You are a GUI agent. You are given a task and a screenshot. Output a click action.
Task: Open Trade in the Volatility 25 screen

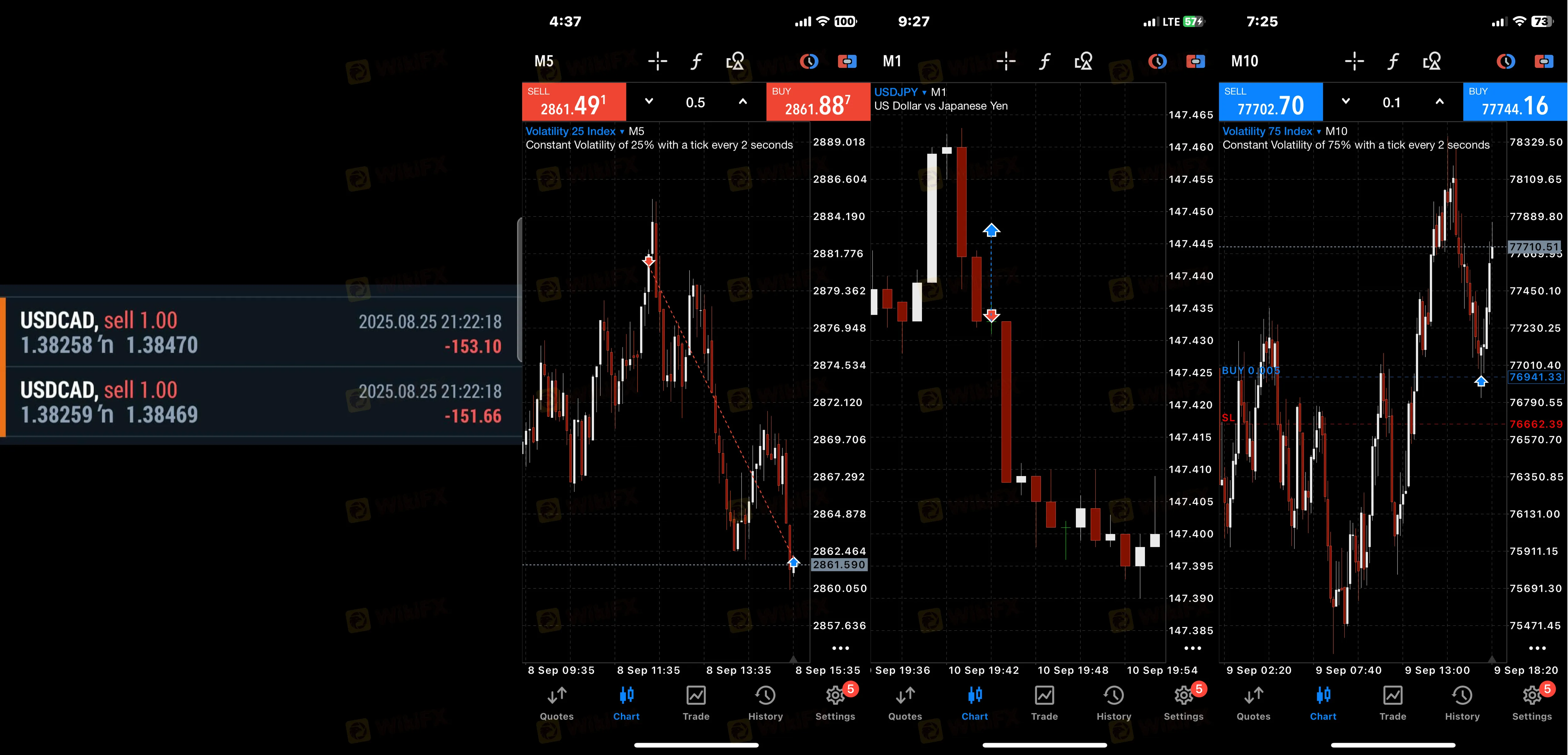point(696,704)
